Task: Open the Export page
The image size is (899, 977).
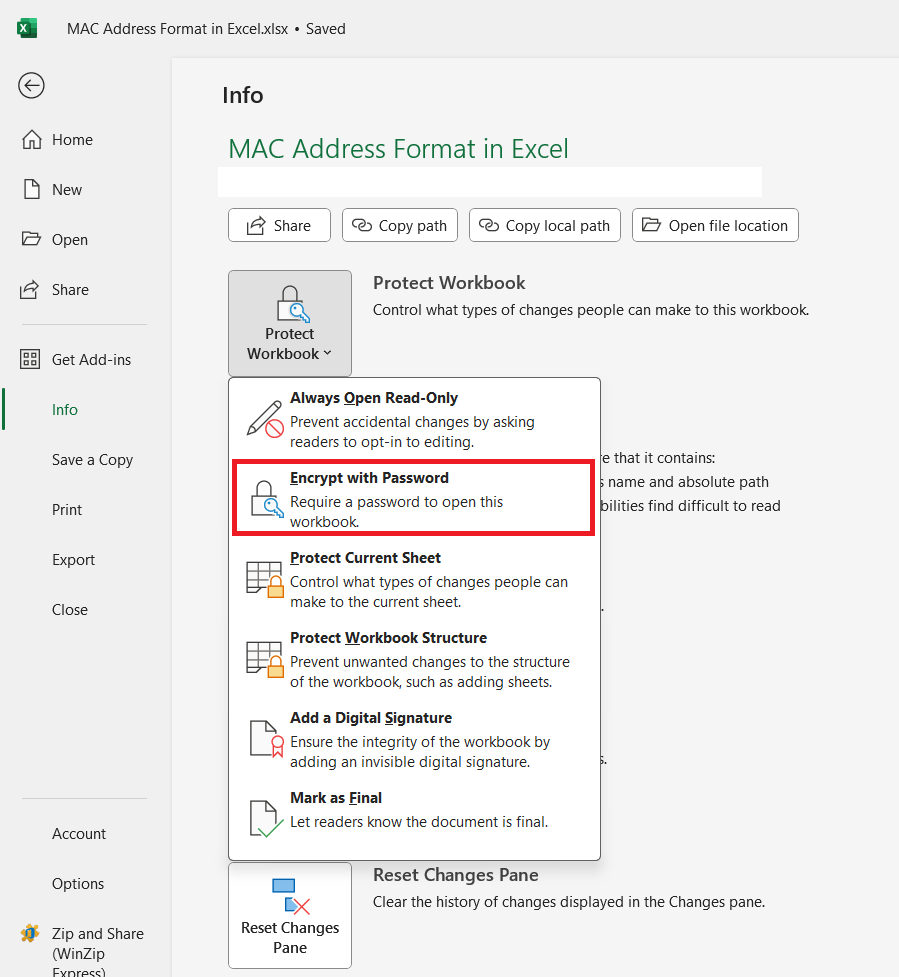Action: pos(74,560)
